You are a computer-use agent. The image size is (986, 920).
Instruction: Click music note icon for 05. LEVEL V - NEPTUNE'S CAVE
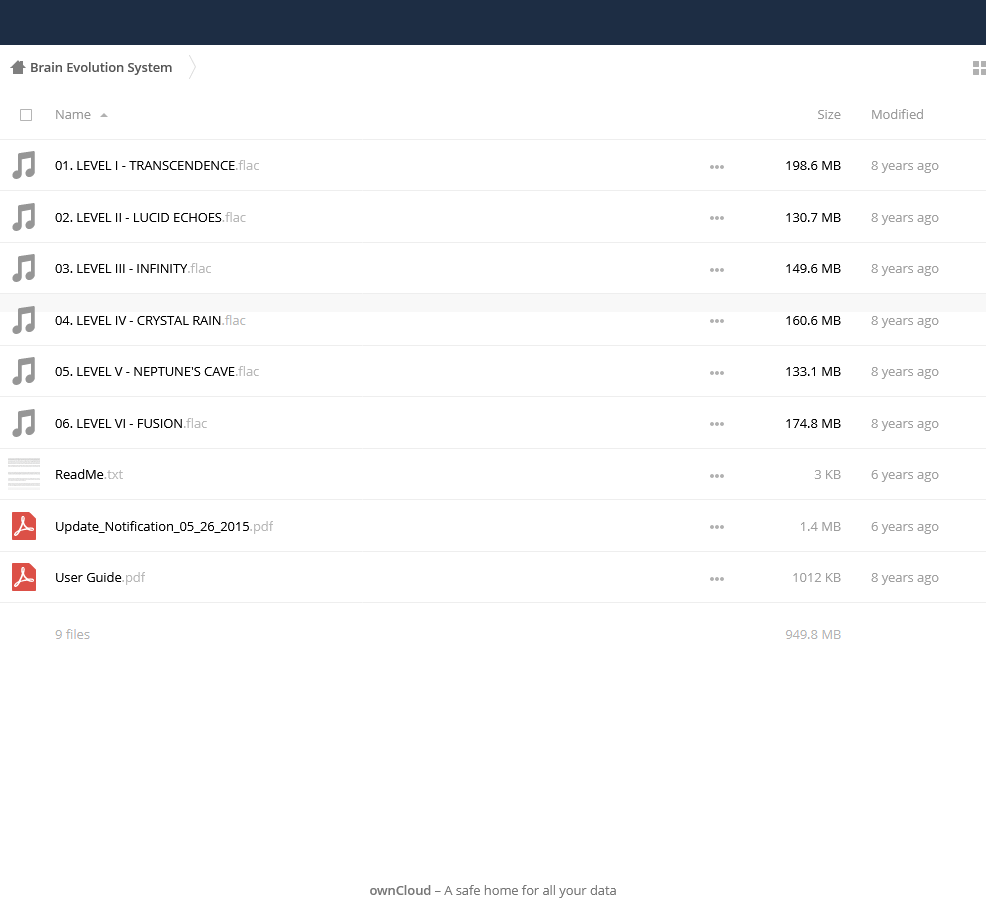[x=24, y=372]
